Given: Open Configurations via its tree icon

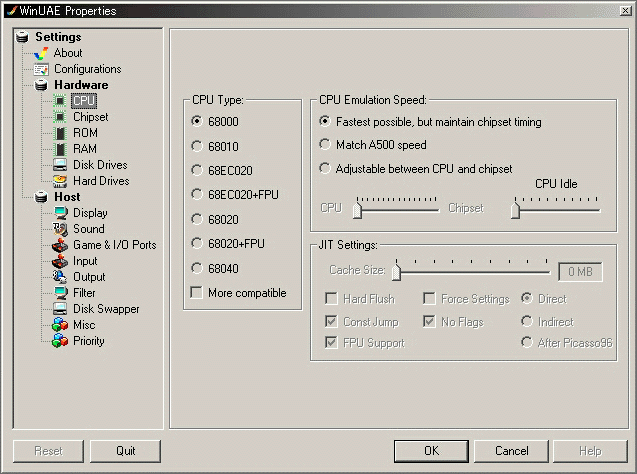Looking at the screenshot, I should (41, 69).
